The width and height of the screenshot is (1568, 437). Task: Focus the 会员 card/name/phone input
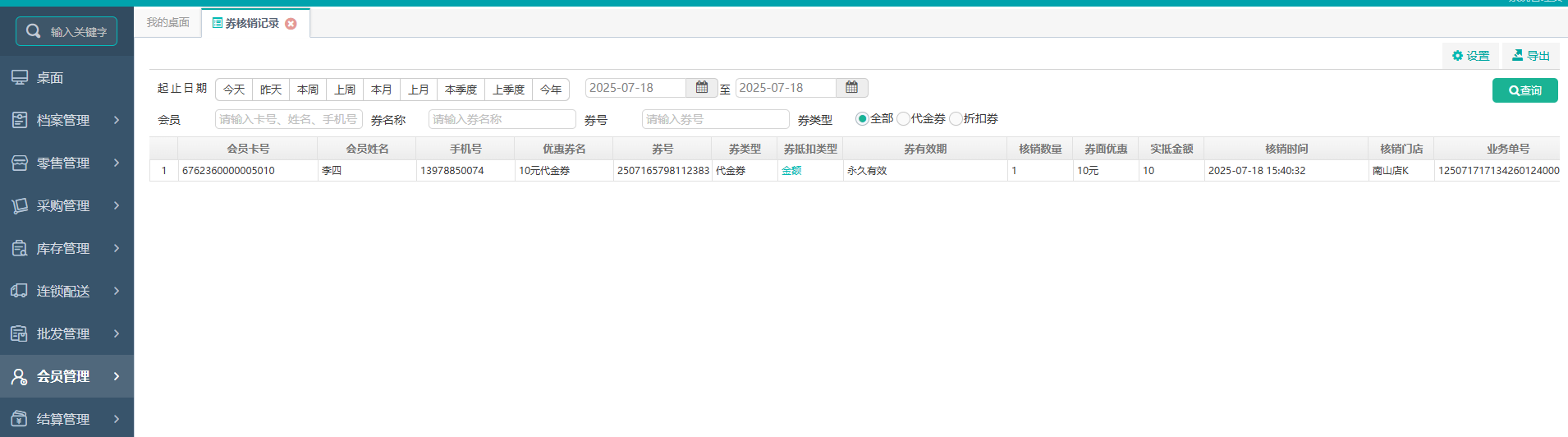[289, 119]
